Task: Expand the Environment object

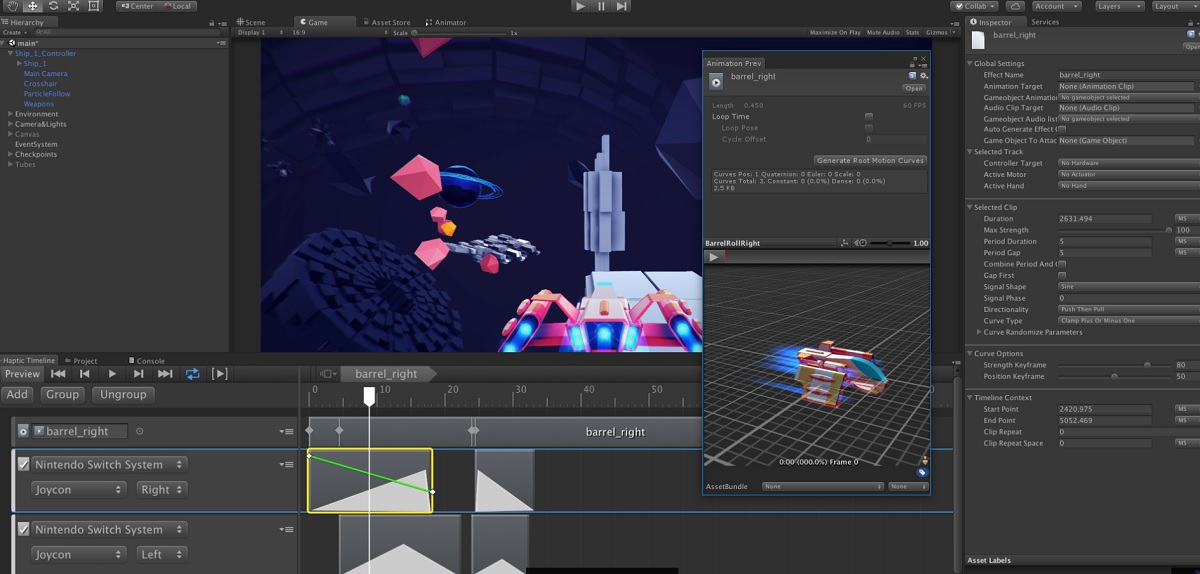Action: 10,114
